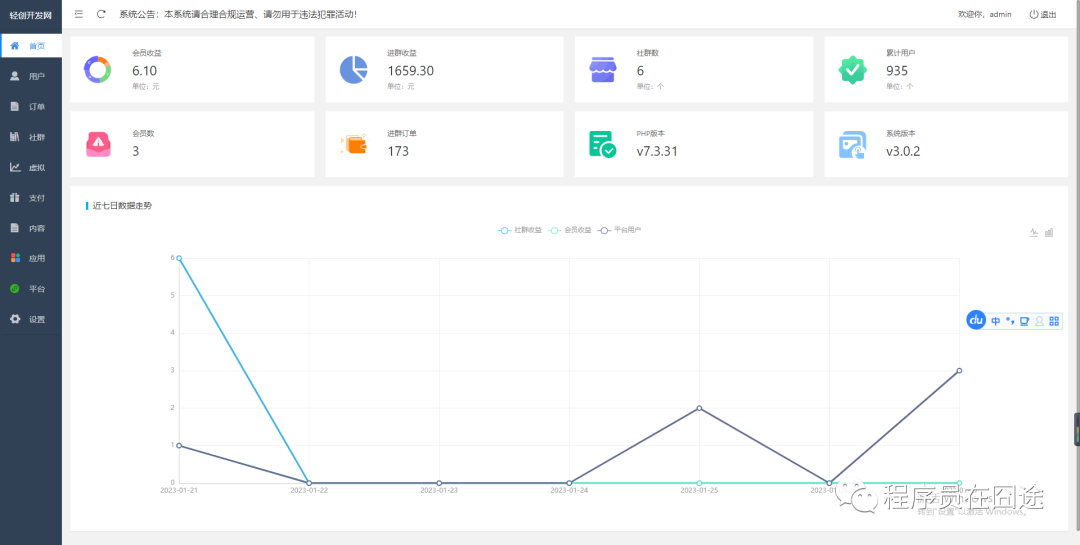Click the 退出 logout button

1043,14
